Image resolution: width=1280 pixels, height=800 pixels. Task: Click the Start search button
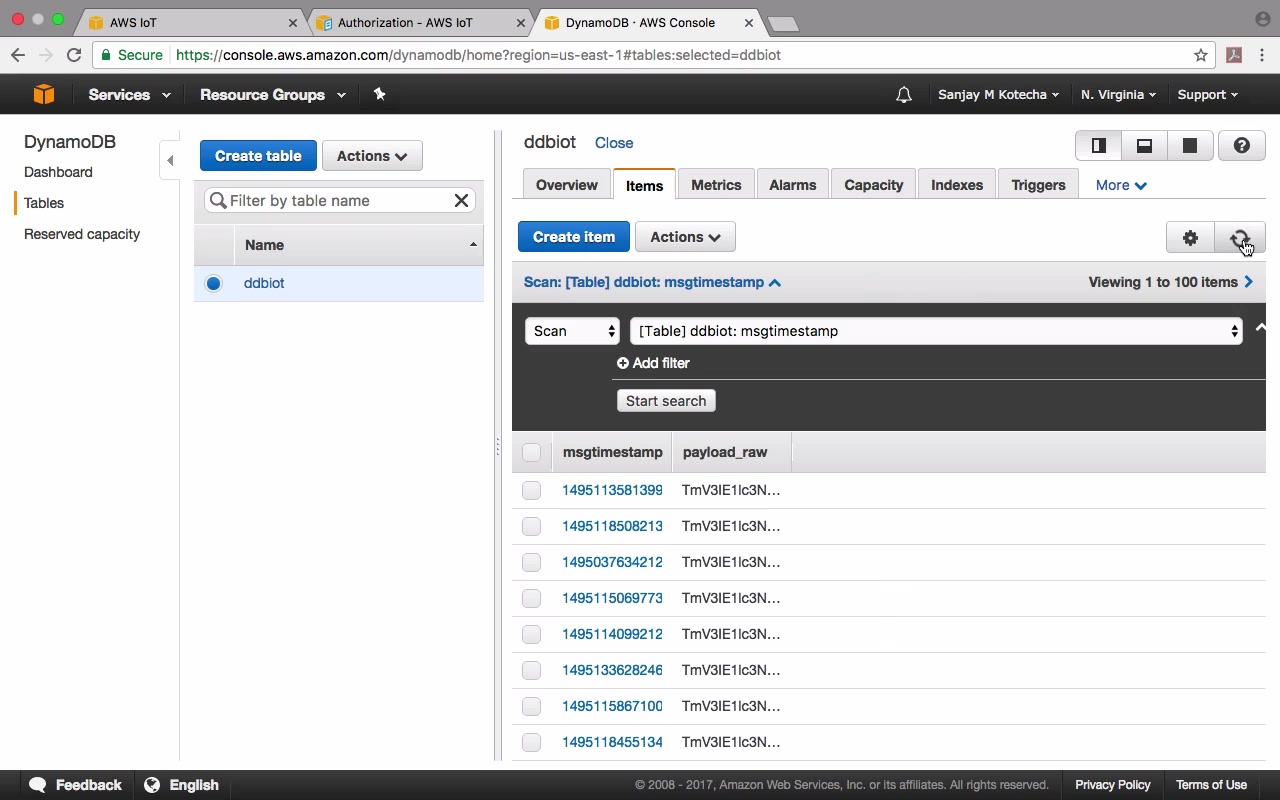point(666,401)
